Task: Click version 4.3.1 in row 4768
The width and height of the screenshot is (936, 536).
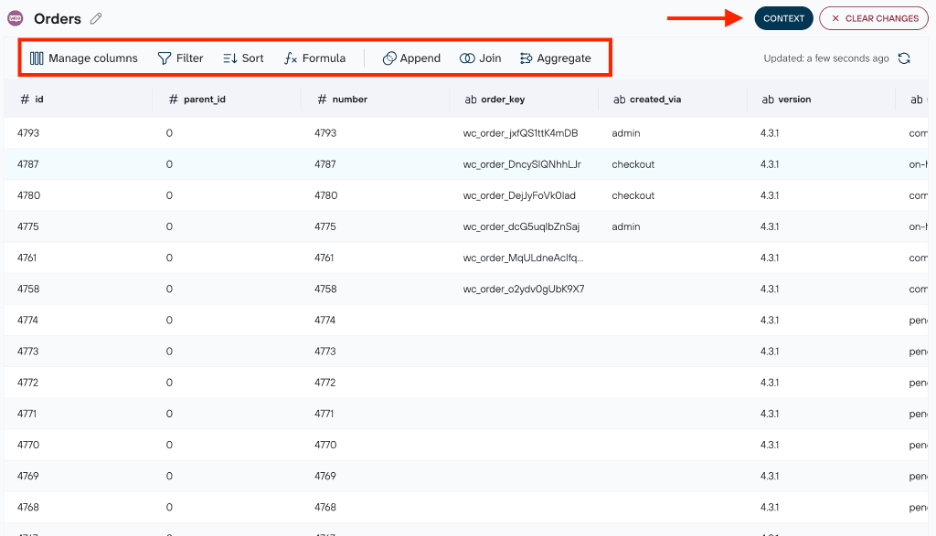Action: tap(769, 507)
